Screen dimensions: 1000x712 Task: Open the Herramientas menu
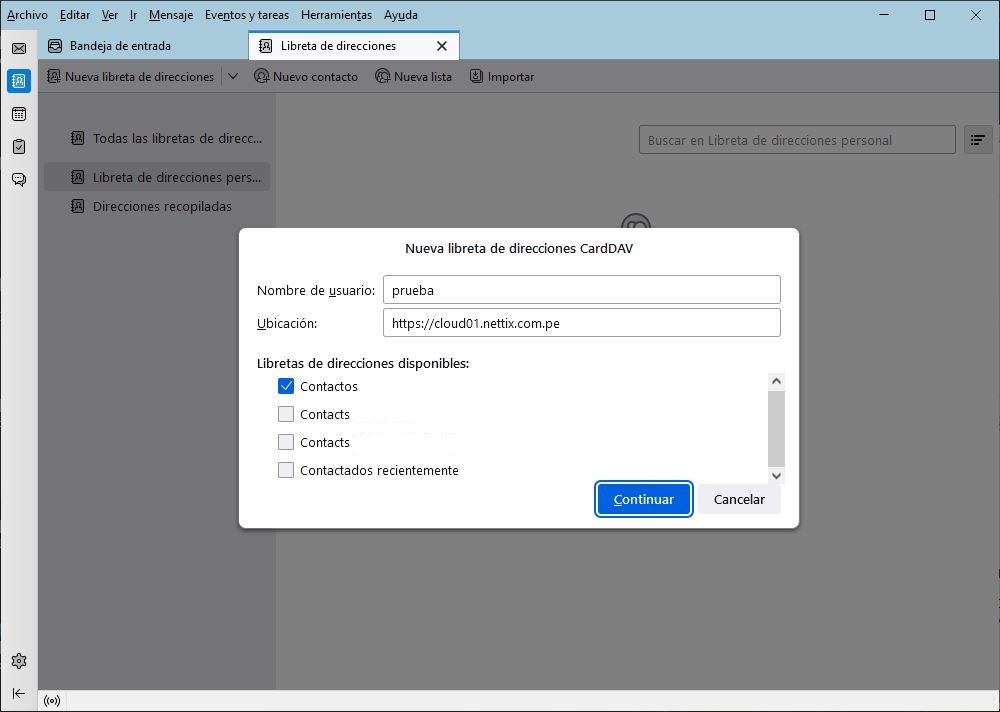(x=336, y=15)
